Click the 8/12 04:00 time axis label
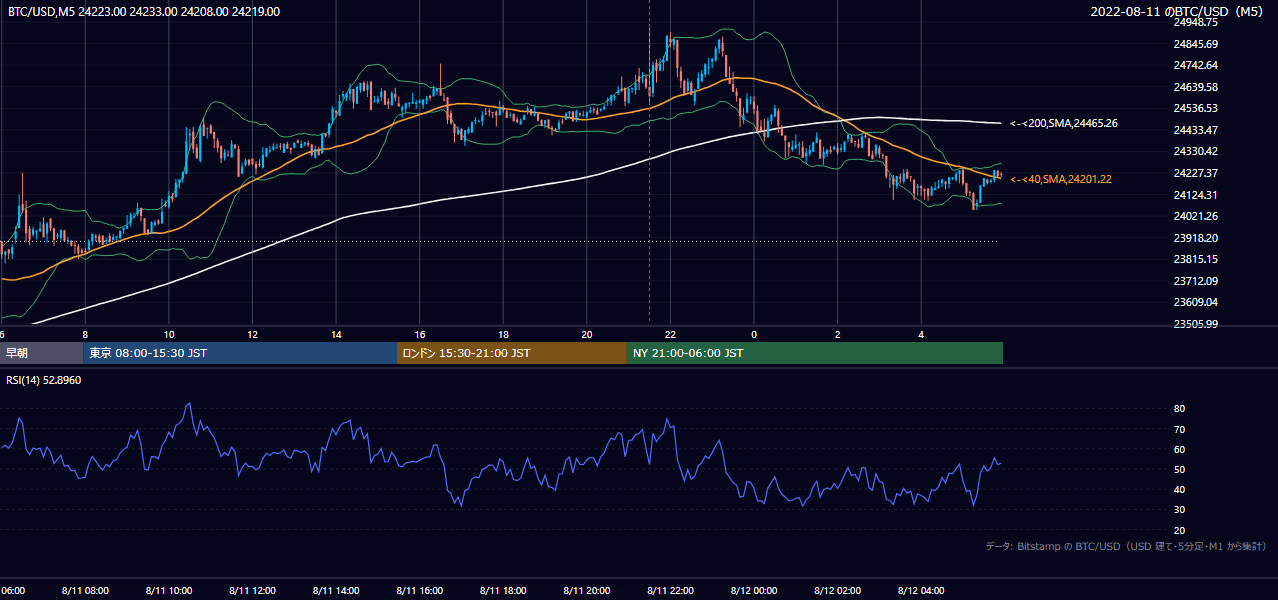The image size is (1278, 600). (x=922, y=591)
